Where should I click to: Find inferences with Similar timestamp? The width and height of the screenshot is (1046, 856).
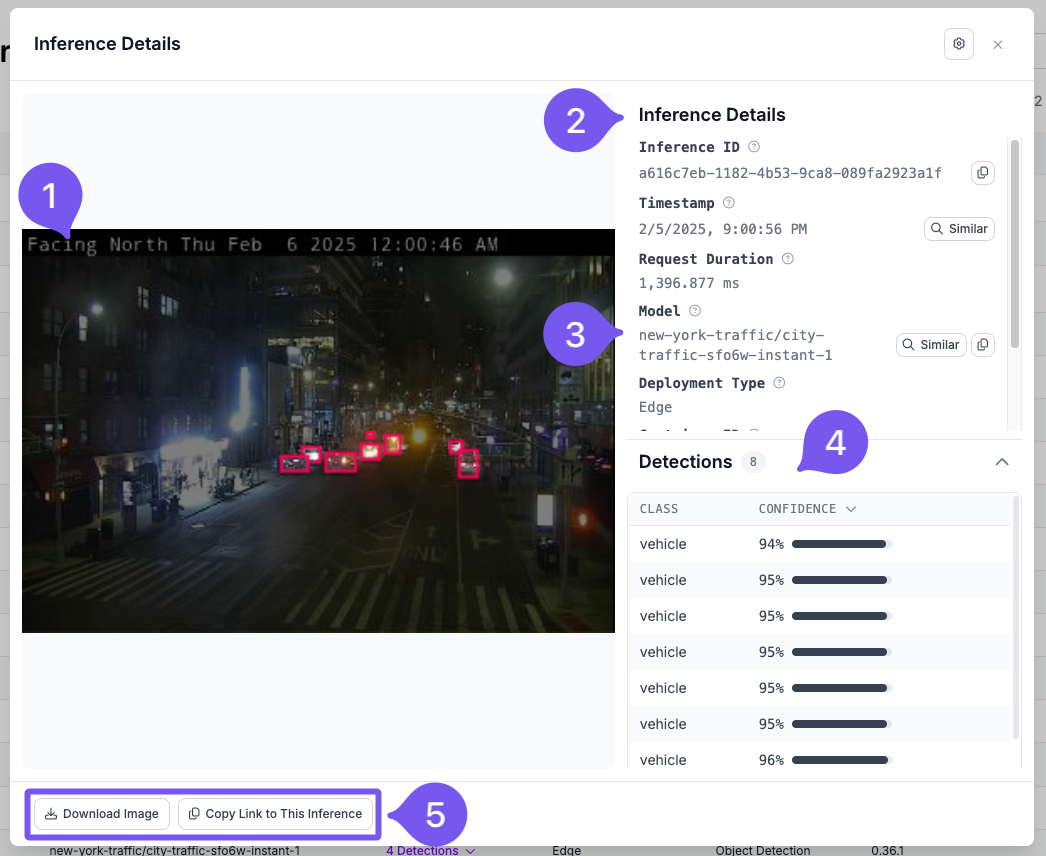click(x=958, y=229)
